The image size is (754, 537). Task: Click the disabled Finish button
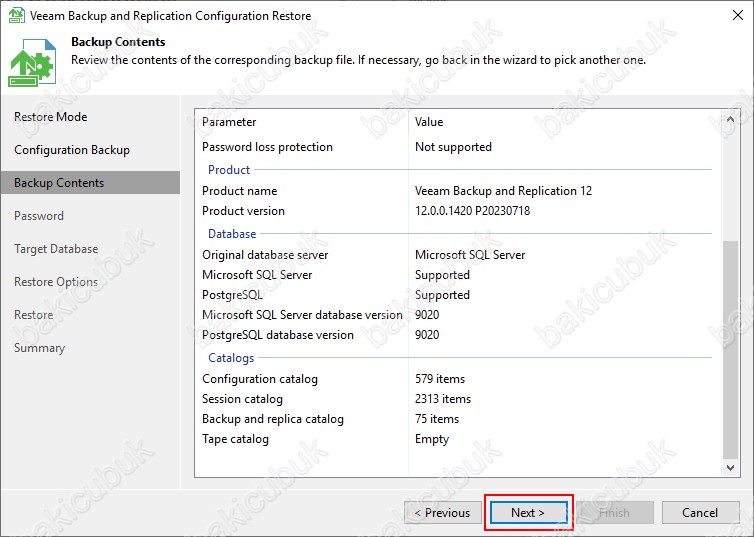pyautogui.click(x=615, y=513)
